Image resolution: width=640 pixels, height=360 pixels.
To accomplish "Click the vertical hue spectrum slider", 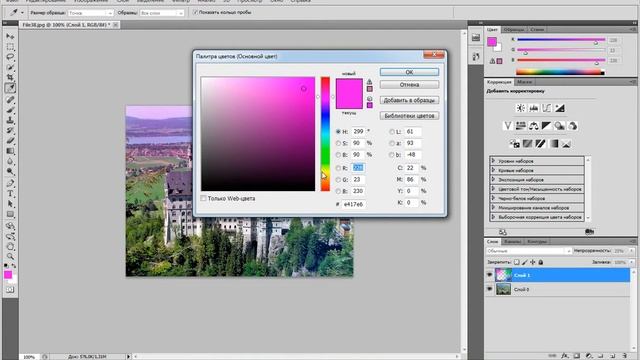I will tap(325, 134).
